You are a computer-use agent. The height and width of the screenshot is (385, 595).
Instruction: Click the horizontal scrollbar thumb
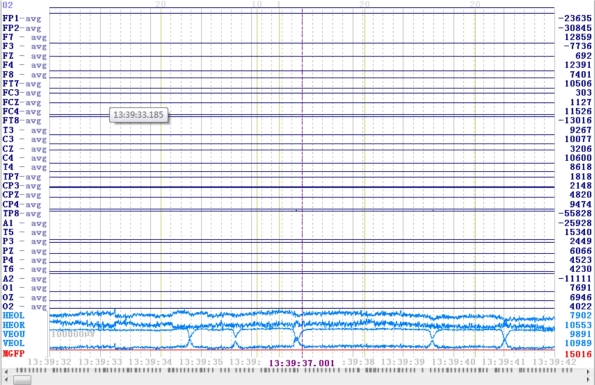(x=22, y=380)
